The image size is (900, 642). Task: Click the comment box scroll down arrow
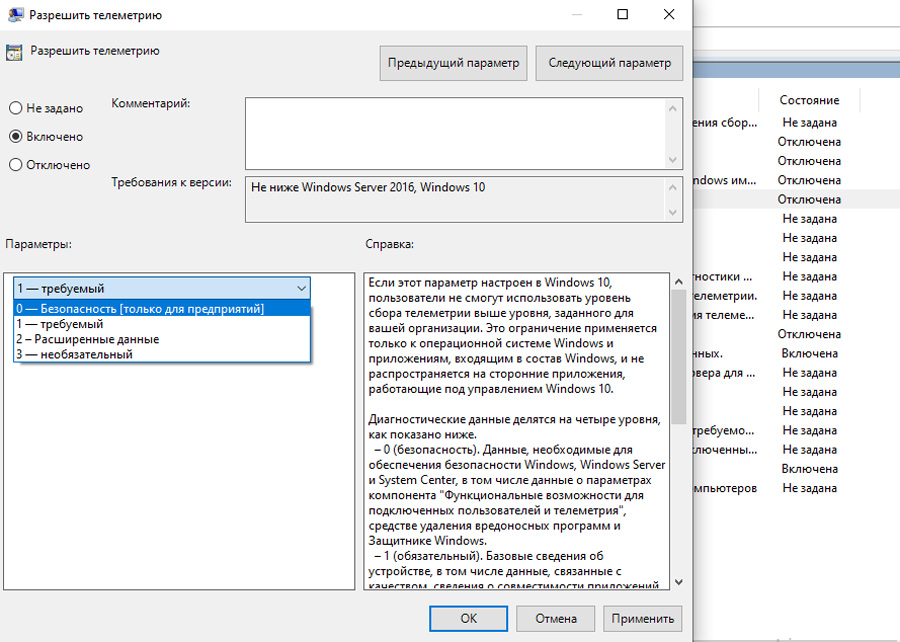pyautogui.click(x=673, y=159)
